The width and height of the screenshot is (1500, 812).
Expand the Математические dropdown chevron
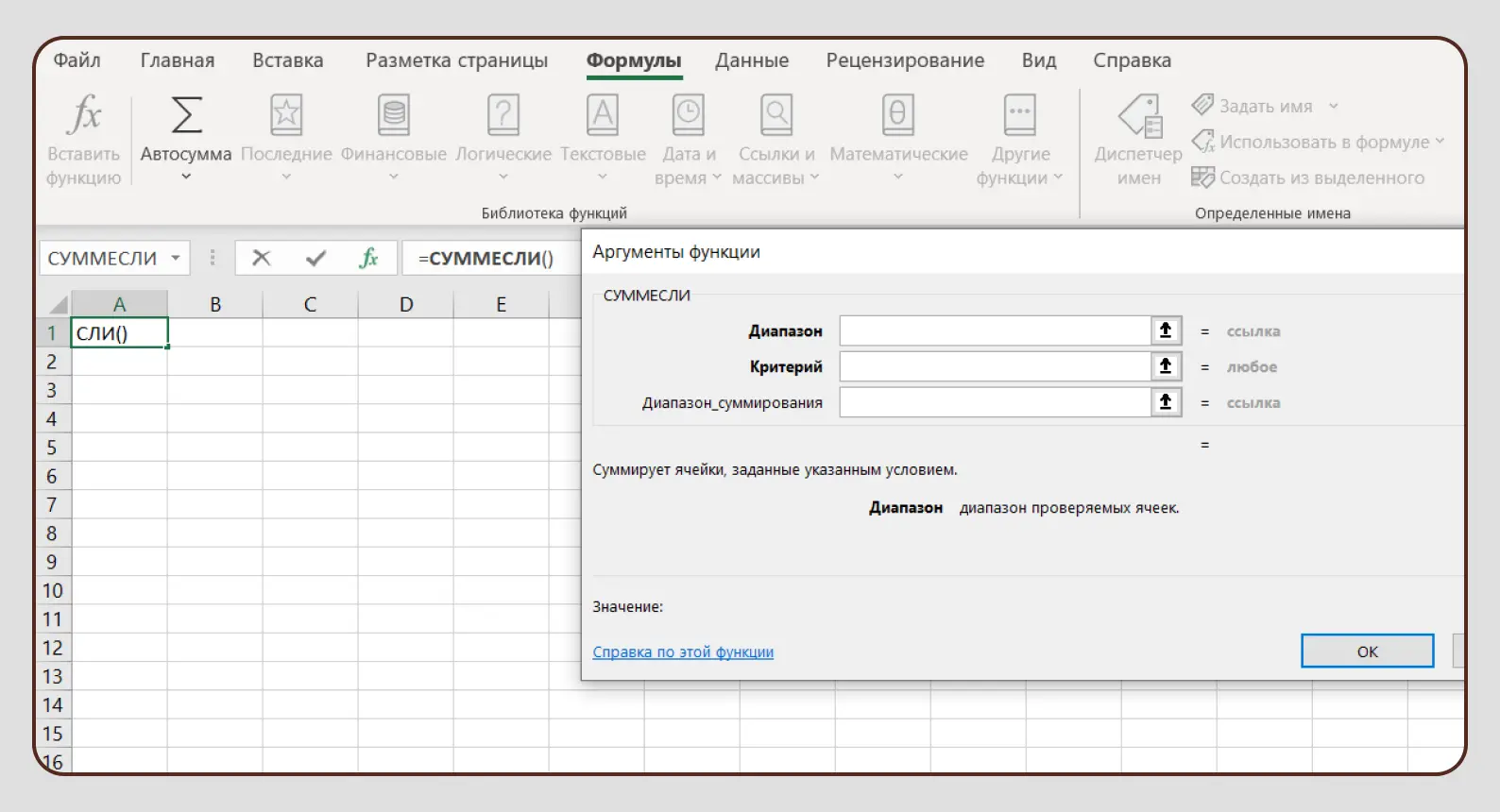point(898,177)
